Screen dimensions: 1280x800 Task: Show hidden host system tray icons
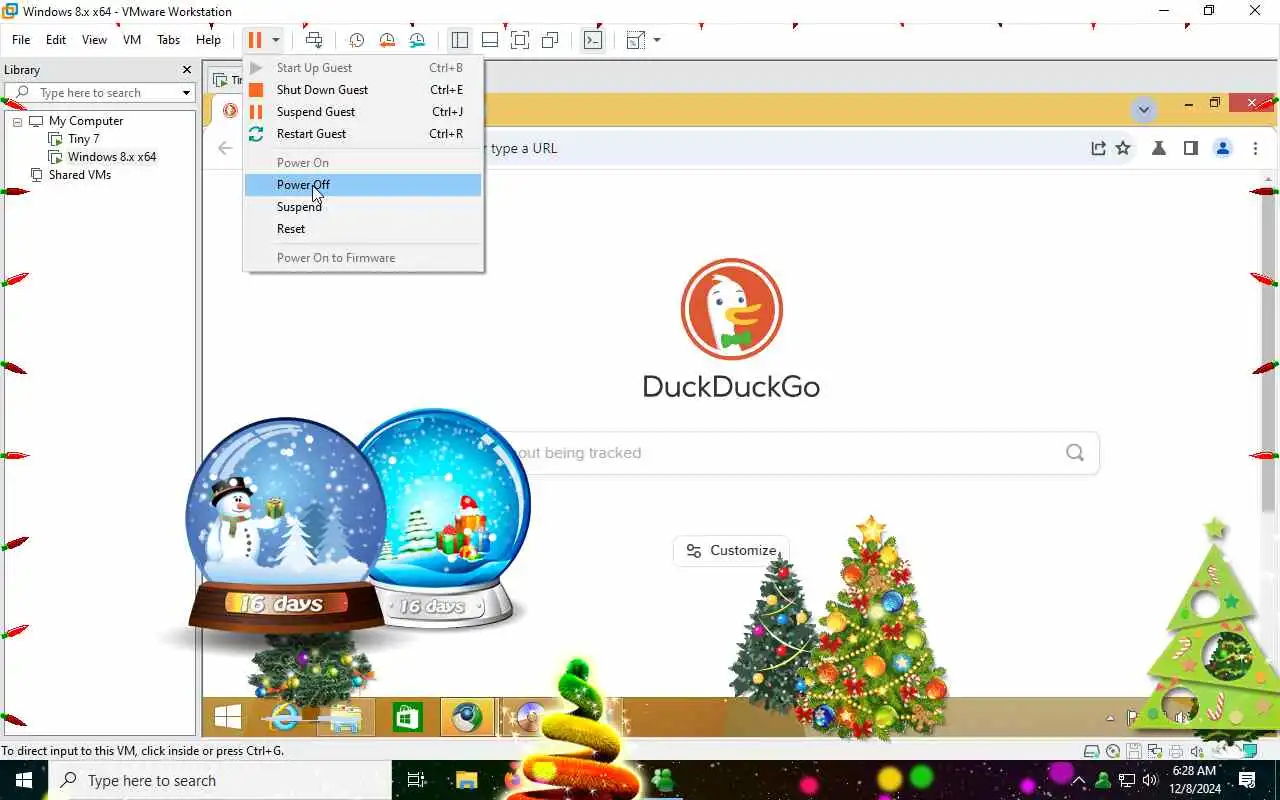coord(1080,780)
